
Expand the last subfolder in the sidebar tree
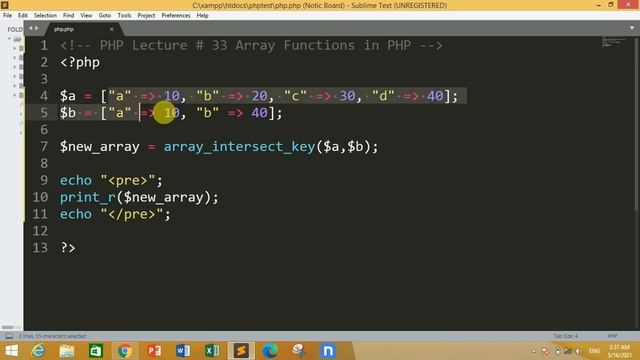[15, 95]
